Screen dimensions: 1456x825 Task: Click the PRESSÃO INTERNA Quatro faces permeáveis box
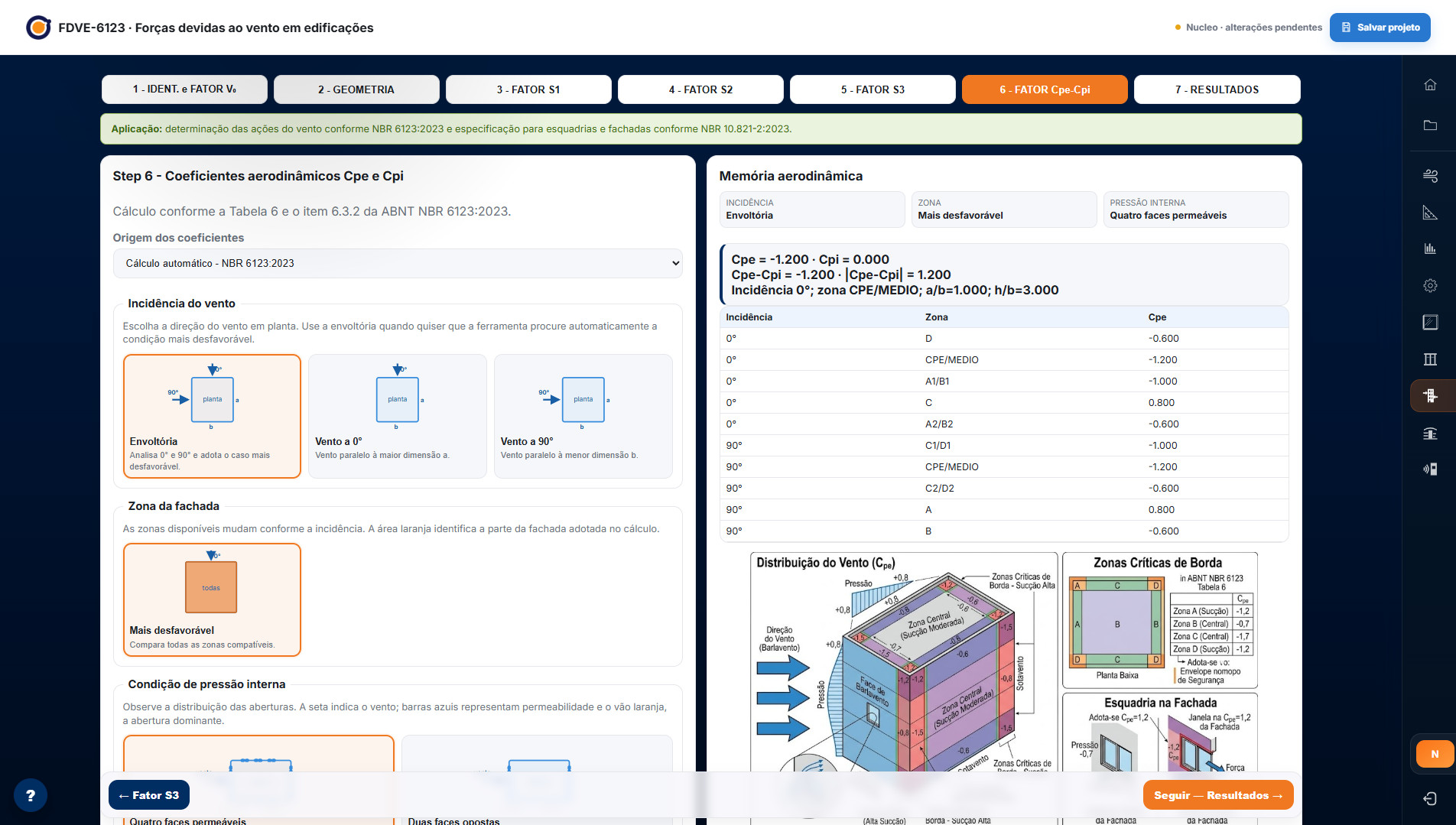coord(1196,209)
